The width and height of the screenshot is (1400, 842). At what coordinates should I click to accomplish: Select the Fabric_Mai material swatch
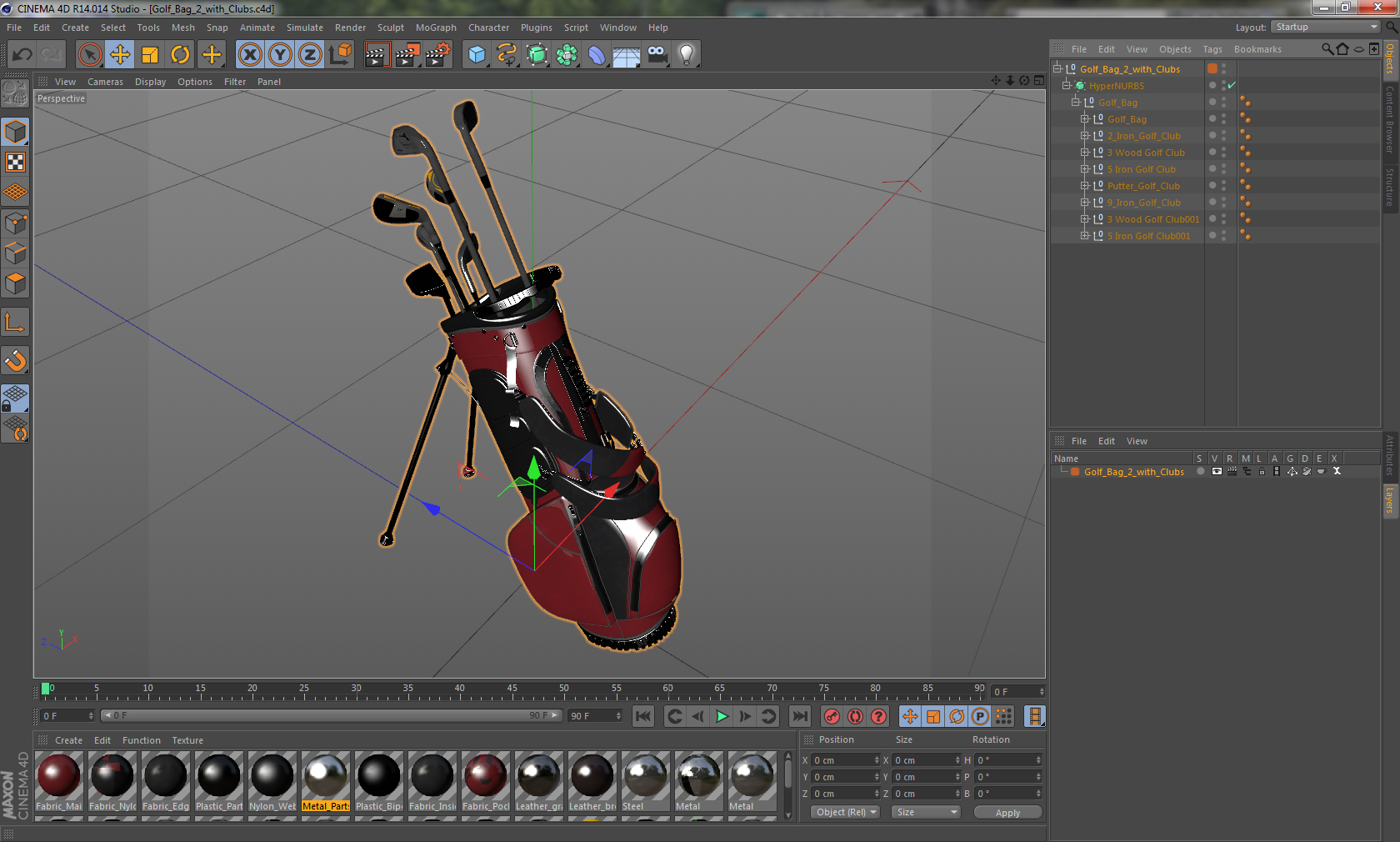[59, 782]
